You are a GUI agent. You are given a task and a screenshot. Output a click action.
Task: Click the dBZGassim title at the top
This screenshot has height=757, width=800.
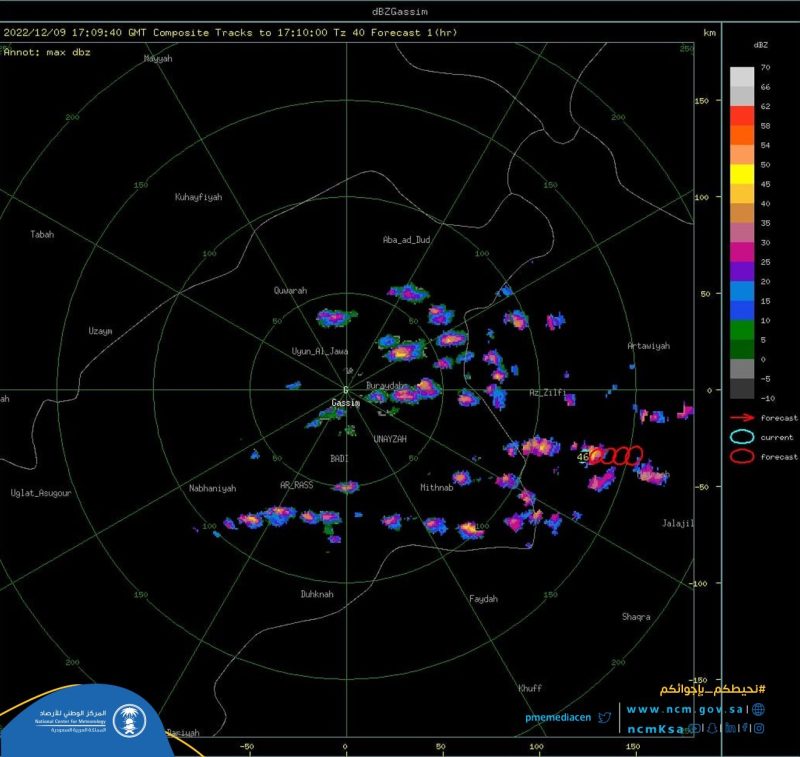[399, 11]
